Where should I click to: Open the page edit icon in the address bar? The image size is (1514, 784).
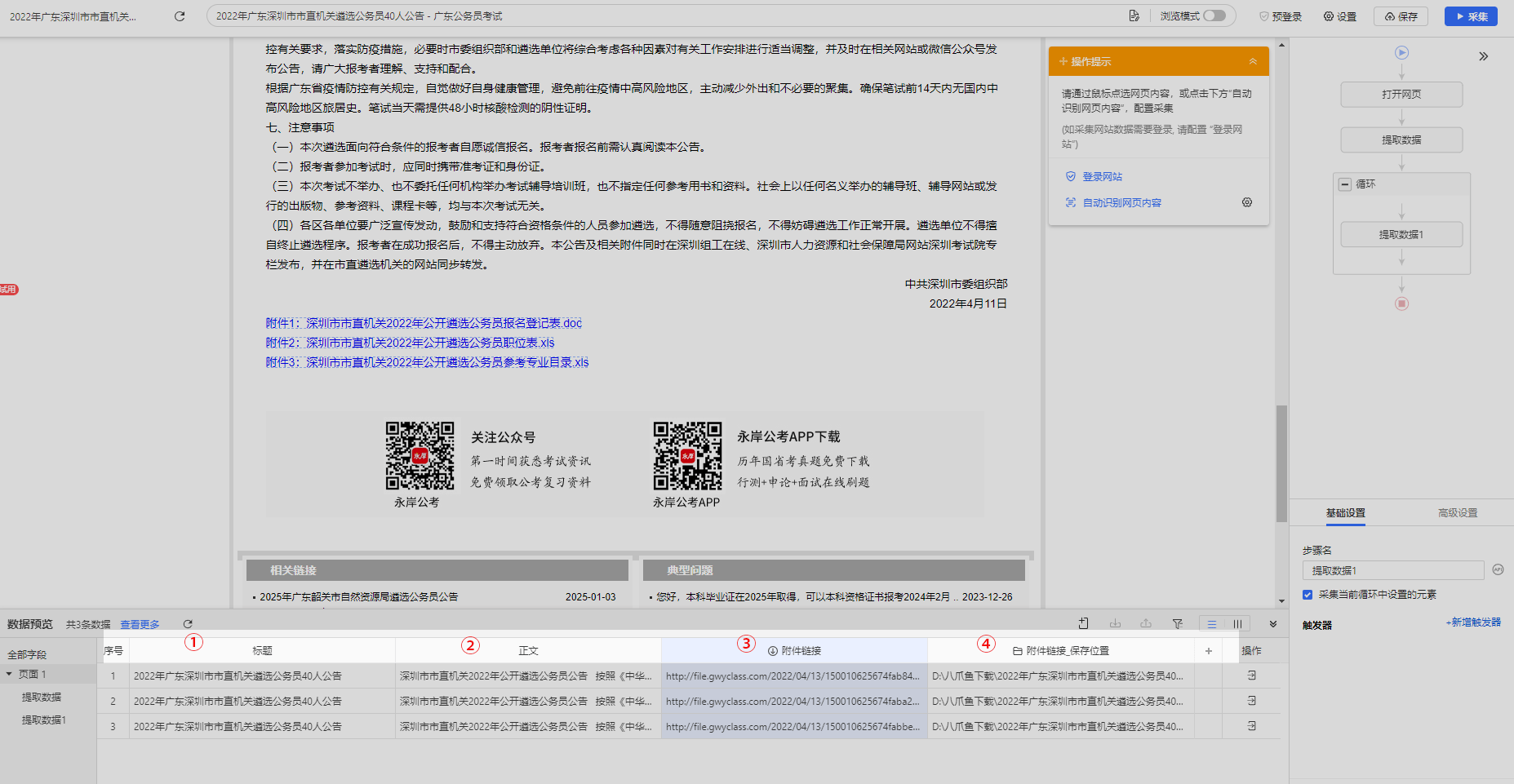click(x=1134, y=16)
